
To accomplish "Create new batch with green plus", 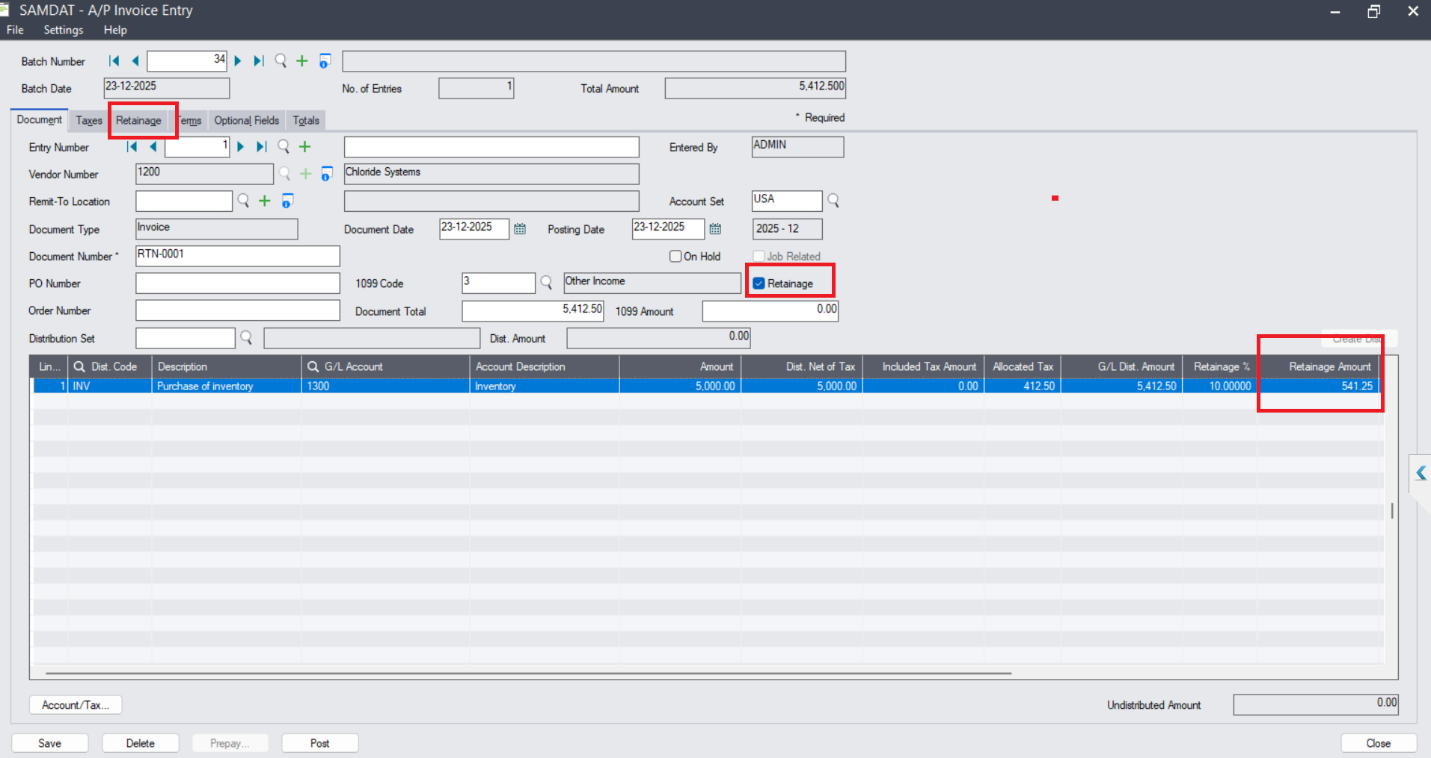I will point(302,61).
